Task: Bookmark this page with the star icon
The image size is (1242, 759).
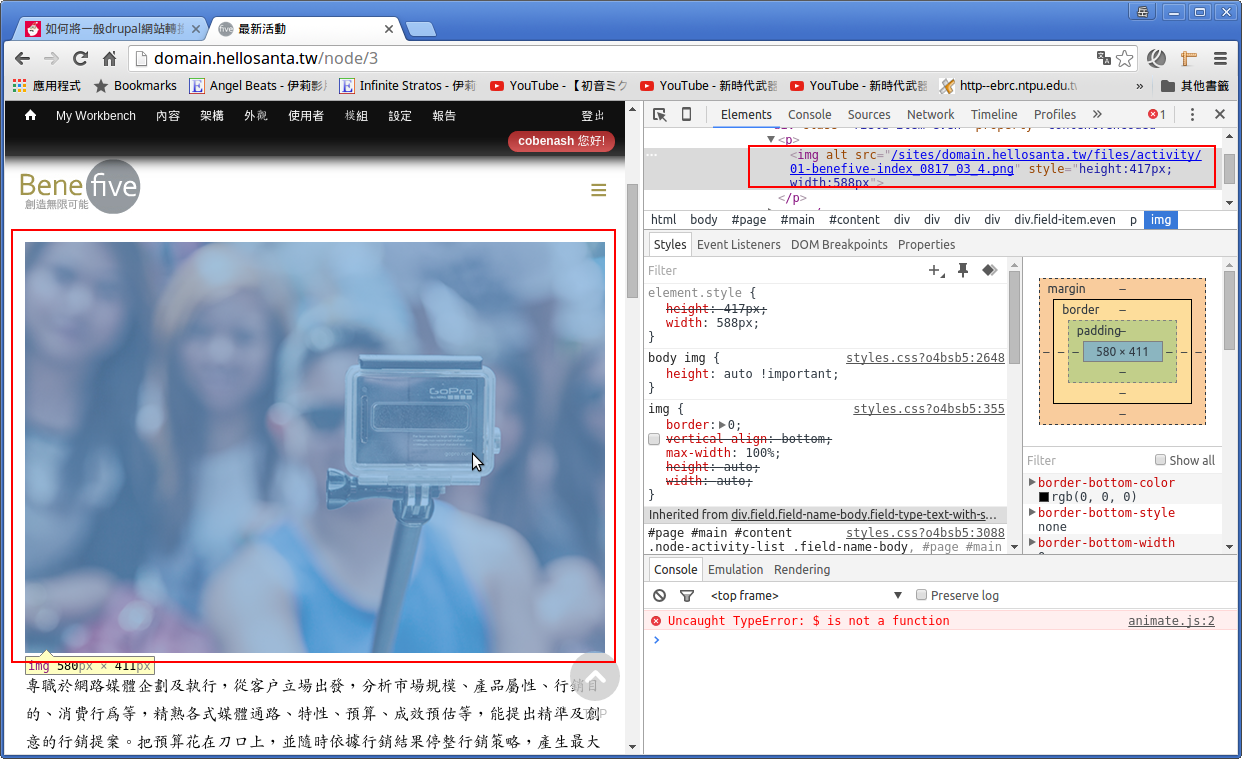Action: coord(1125,58)
